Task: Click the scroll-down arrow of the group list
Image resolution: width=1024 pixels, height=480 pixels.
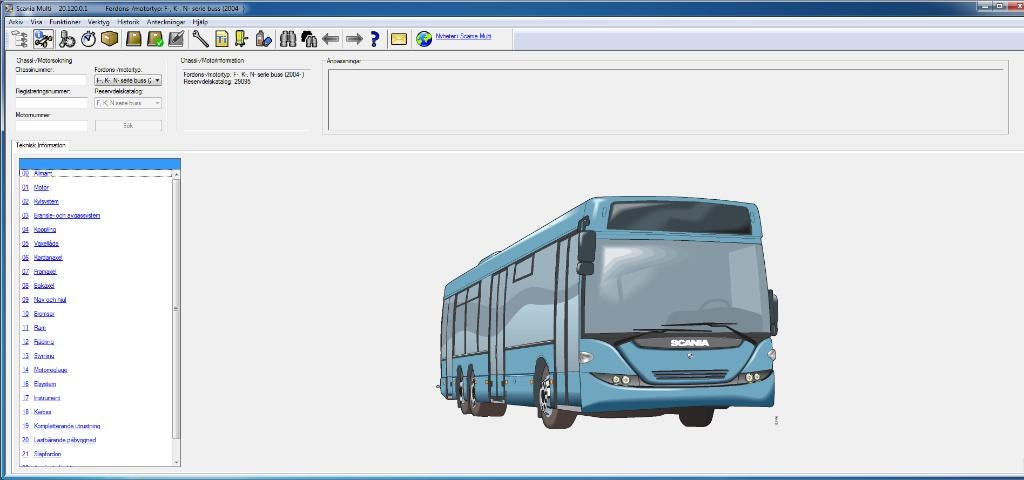Action: [176, 461]
